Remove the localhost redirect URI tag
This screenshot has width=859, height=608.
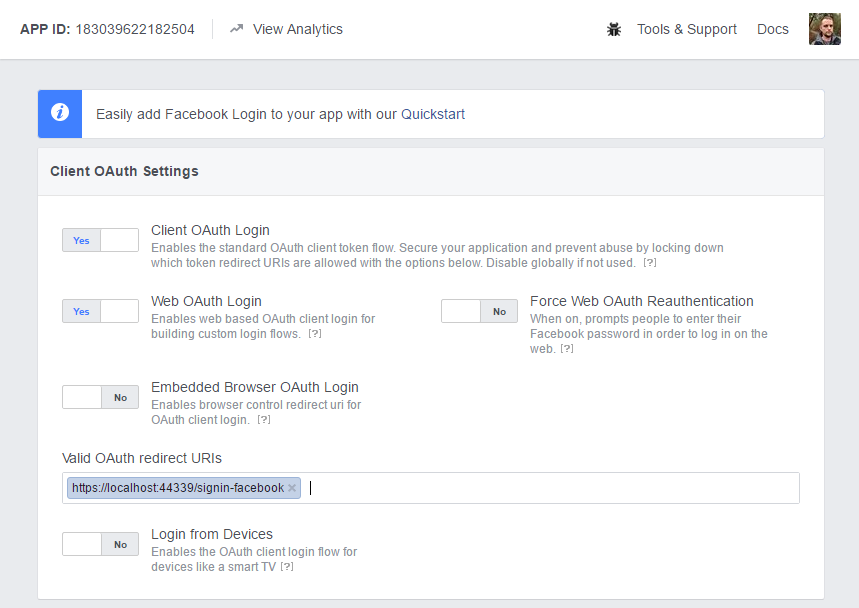click(x=292, y=488)
